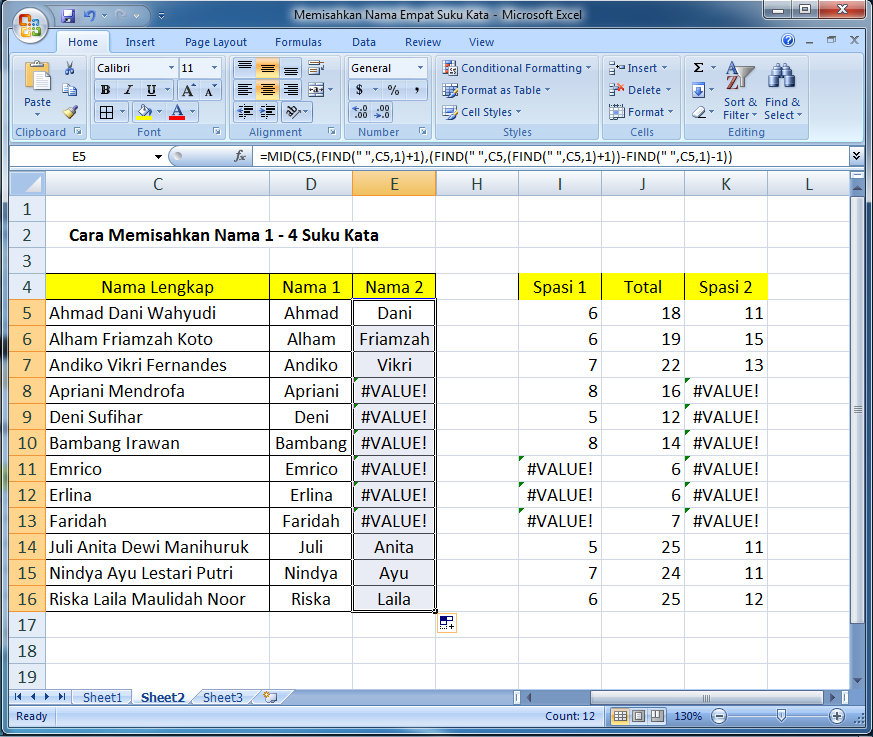The height and width of the screenshot is (737, 873).
Task: Save the workbook from Quick Access
Action: [x=68, y=16]
